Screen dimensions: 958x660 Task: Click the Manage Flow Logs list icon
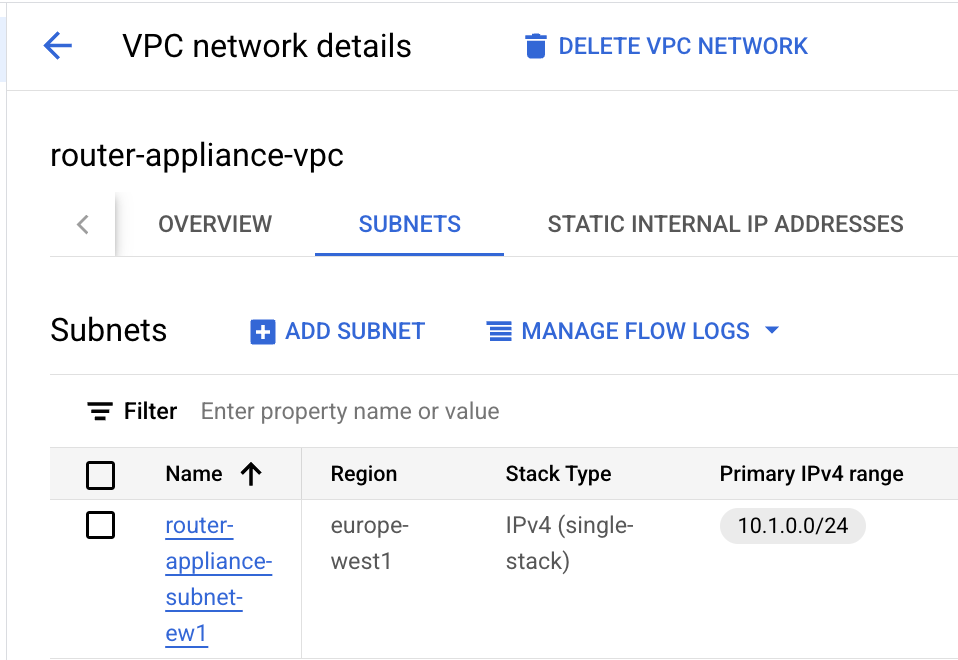pyautogui.click(x=499, y=332)
